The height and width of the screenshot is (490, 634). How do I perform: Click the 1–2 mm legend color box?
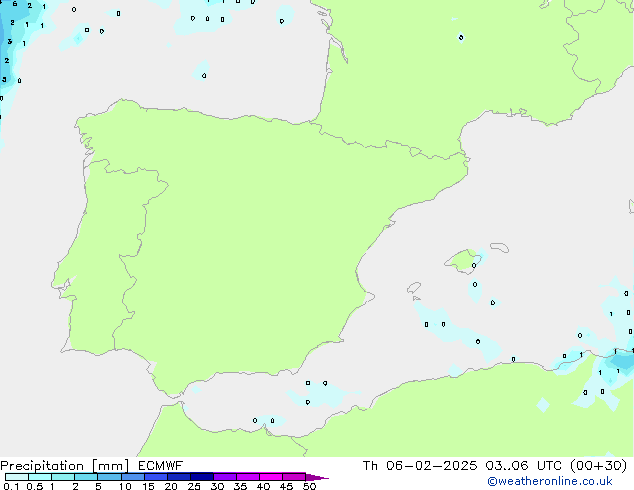[x=63, y=477]
